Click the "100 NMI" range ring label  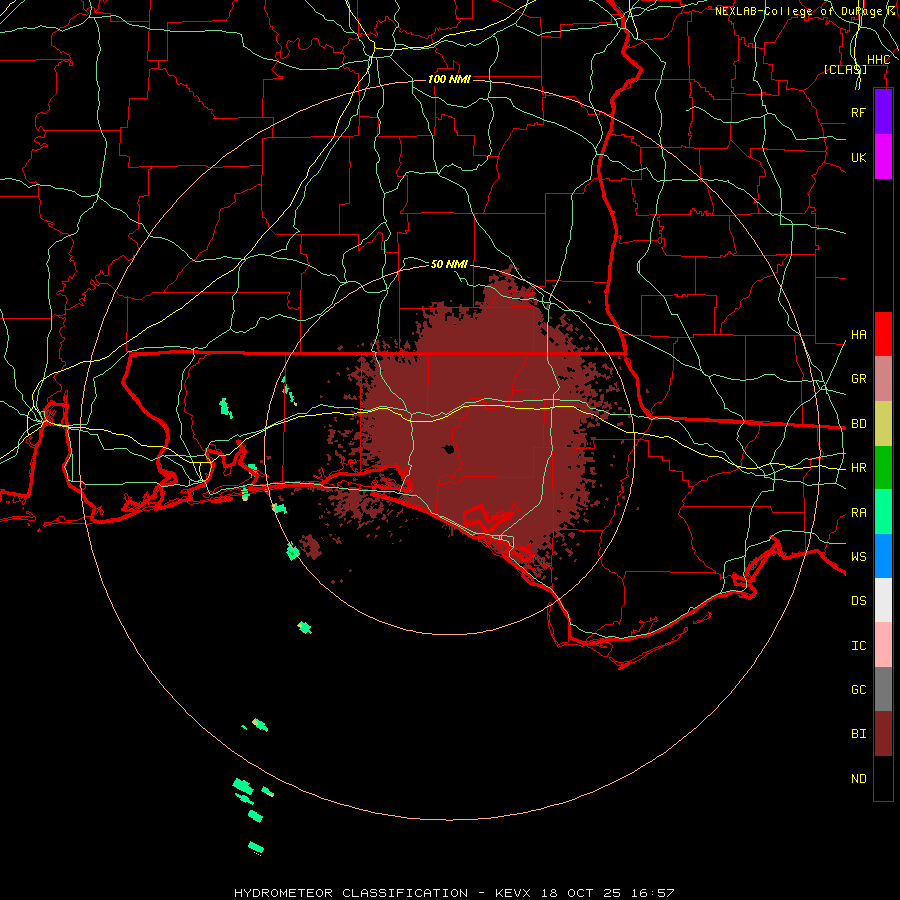[449, 79]
